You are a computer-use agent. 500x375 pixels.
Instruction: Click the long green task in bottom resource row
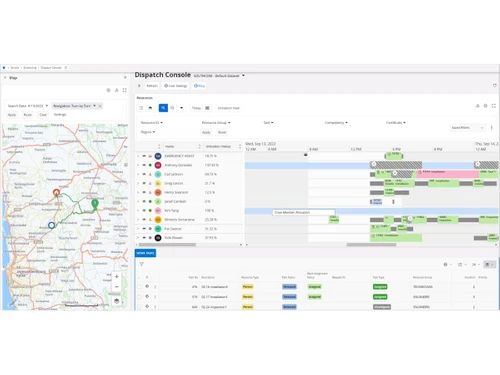[396, 237]
